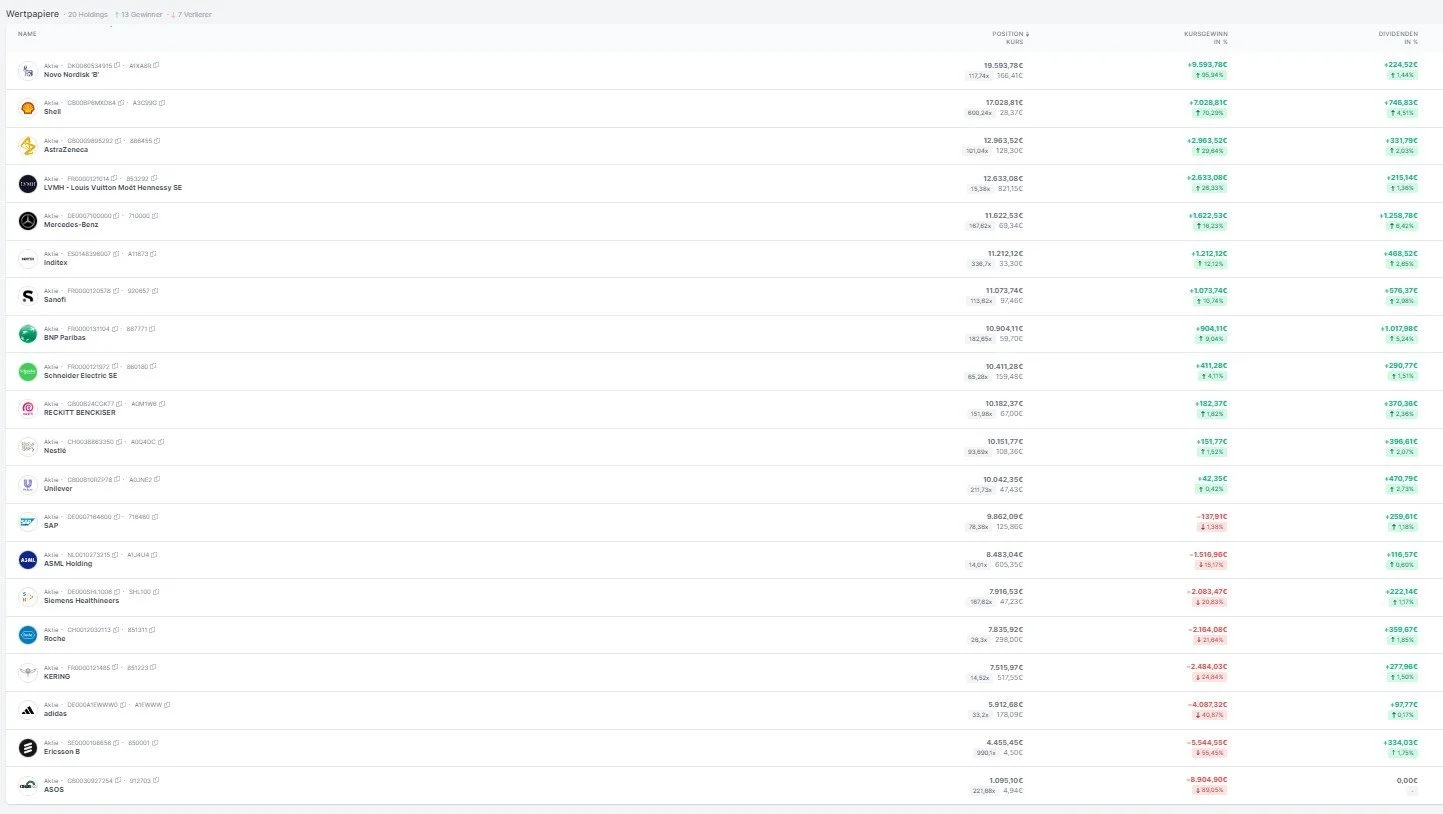This screenshot has height=814, width=1443.
Task: Click the Shell logo icon
Action: (x=28, y=108)
